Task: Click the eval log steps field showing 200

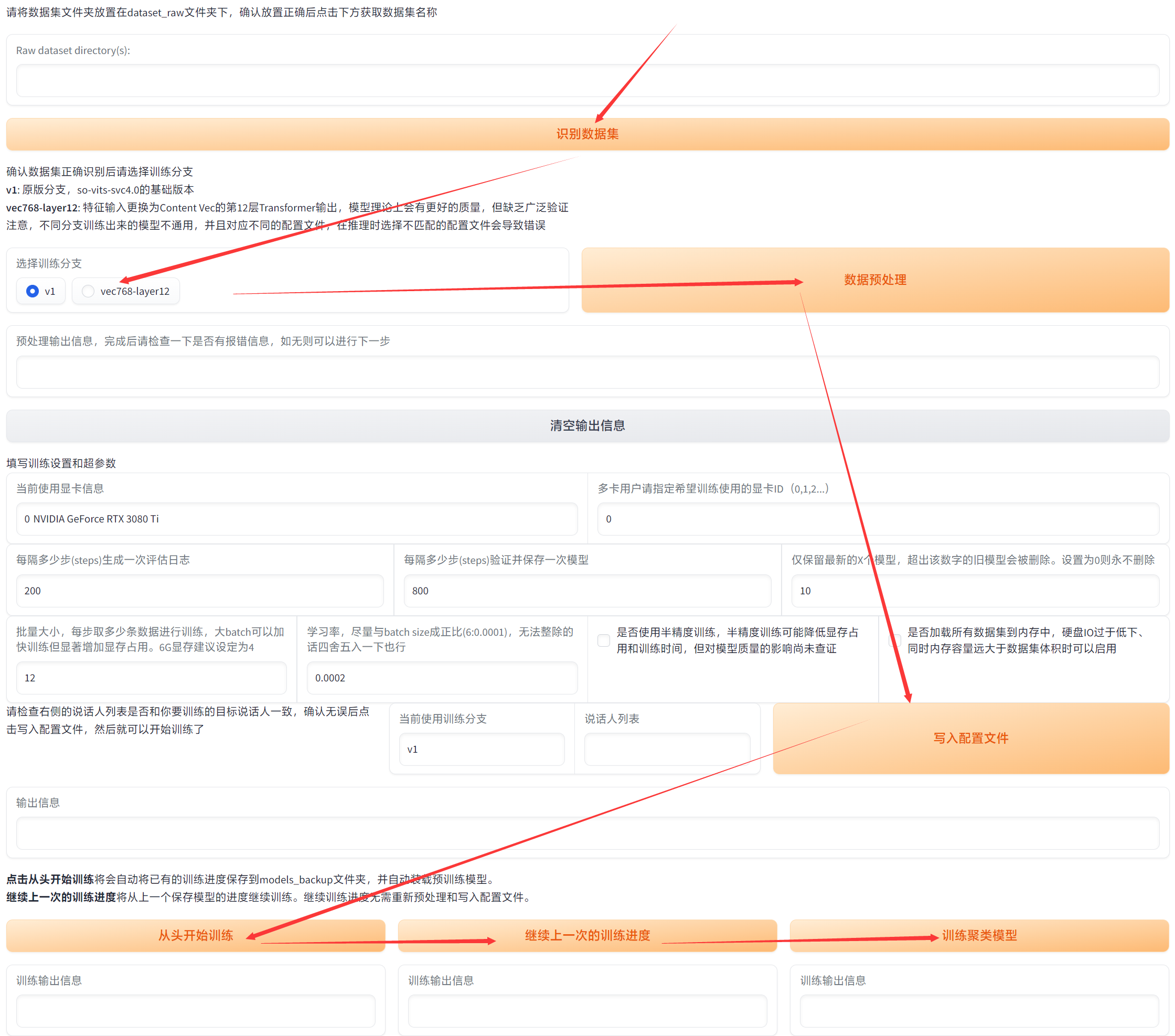Action: click(x=199, y=591)
